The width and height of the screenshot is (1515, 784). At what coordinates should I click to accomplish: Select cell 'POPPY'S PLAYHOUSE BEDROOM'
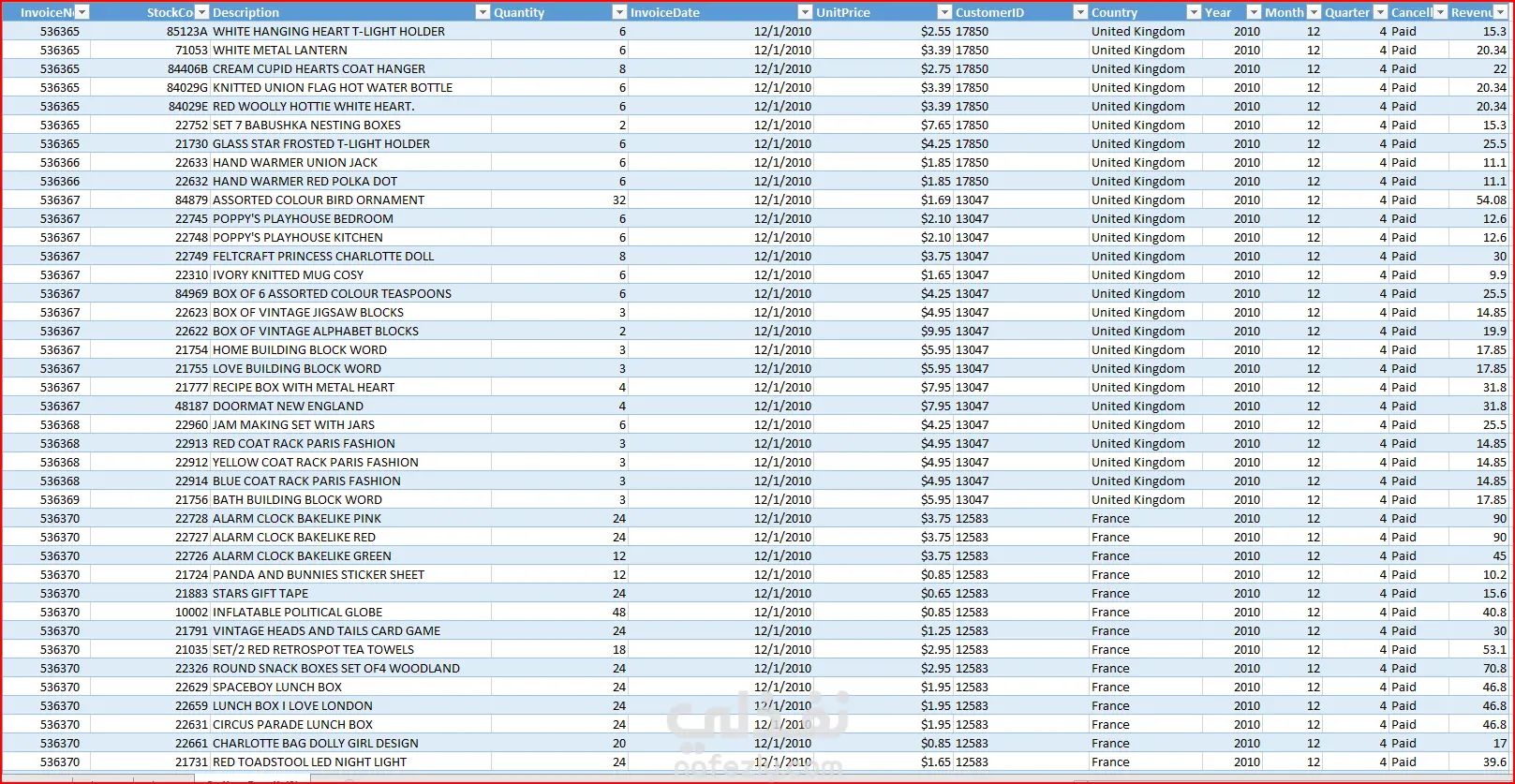(x=350, y=218)
